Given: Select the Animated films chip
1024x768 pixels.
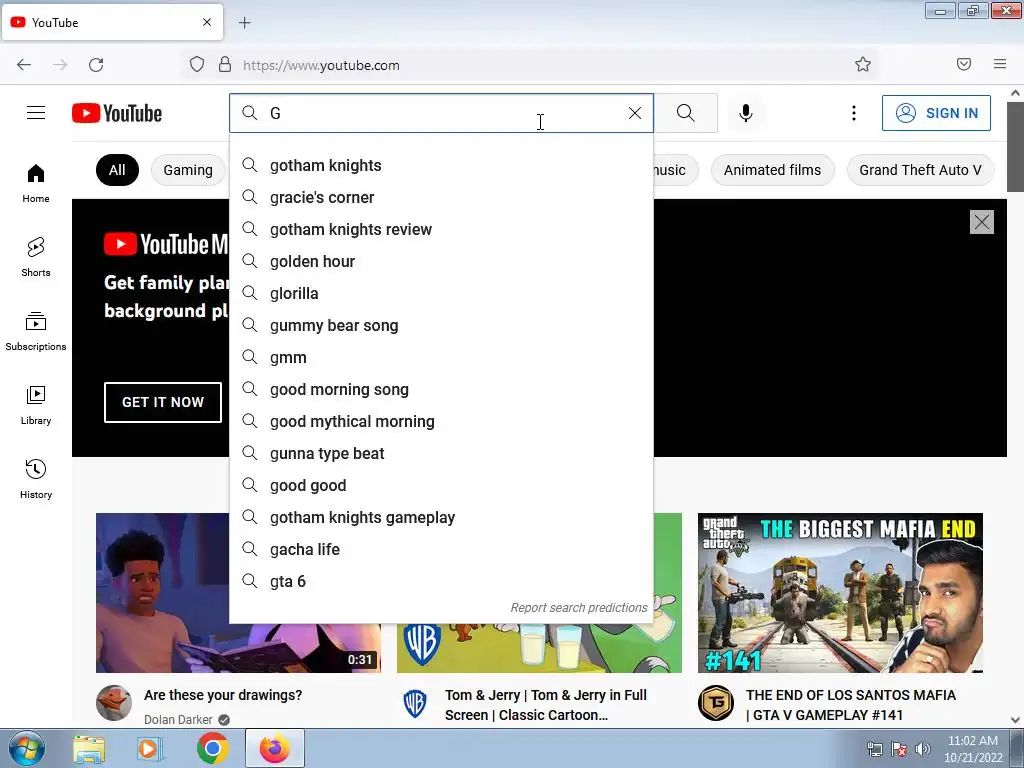Looking at the screenshot, I should point(773,170).
